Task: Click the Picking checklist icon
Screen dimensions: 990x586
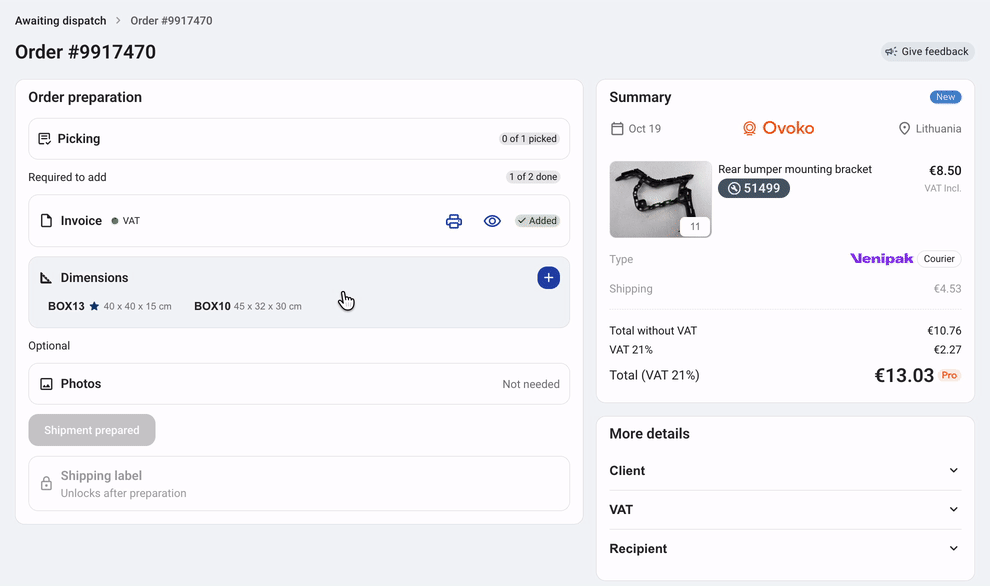Action: pyautogui.click(x=44, y=139)
